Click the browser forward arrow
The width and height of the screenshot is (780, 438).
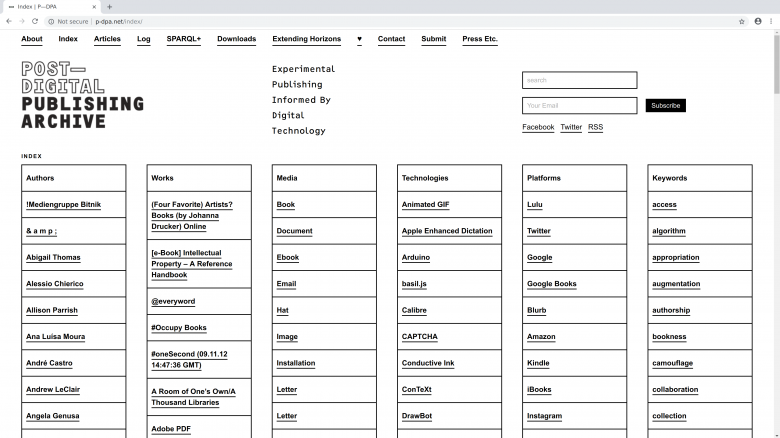click(22, 20)
